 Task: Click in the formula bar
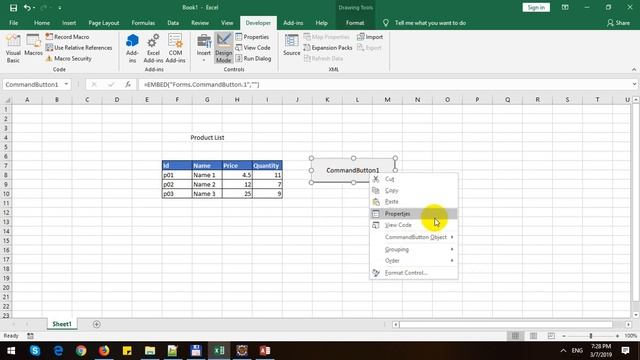tap(384, 84)
